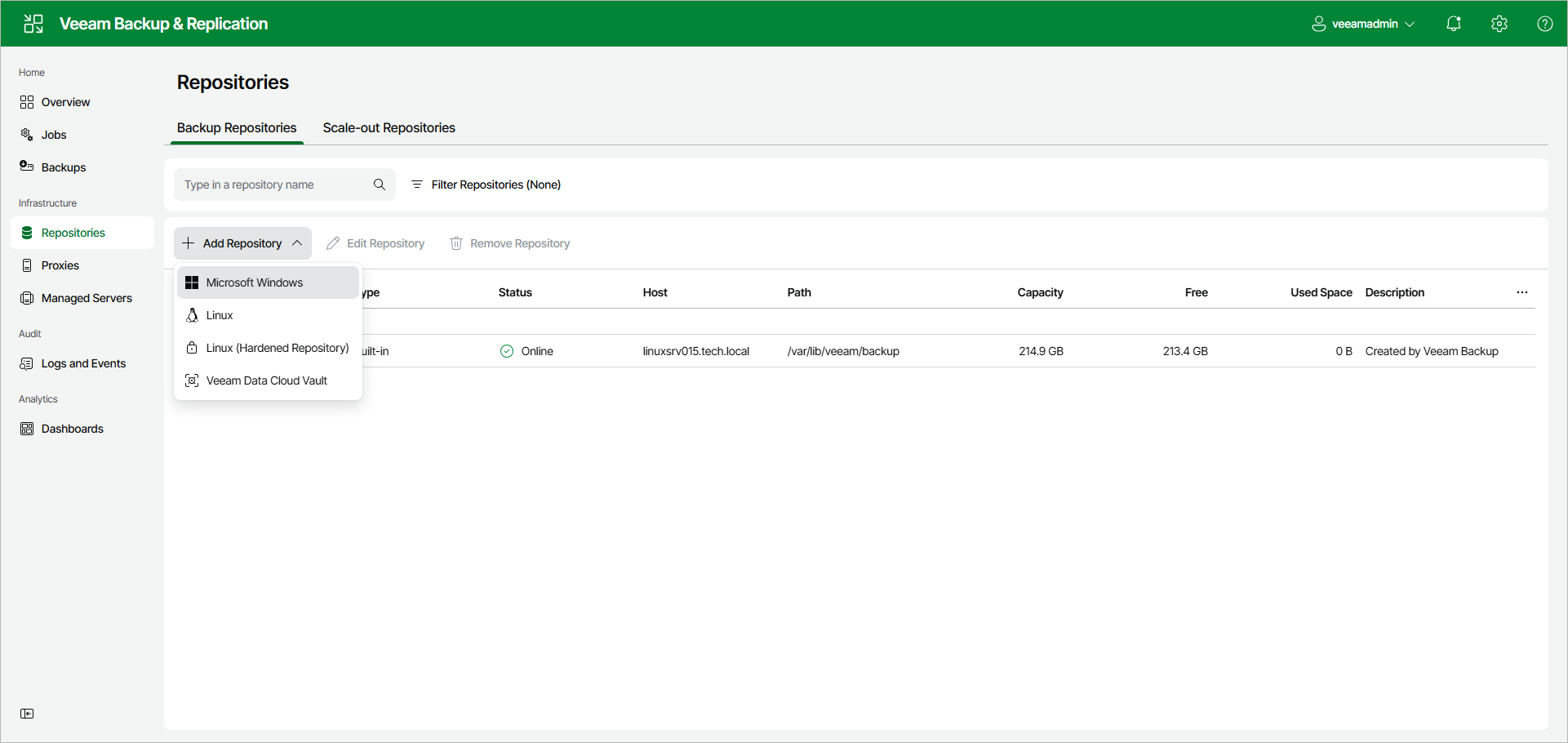Select the linuxsrv015.tech.local host cell
The height and width of the screenshot is (743, 1568).
(x=695, y=351)
